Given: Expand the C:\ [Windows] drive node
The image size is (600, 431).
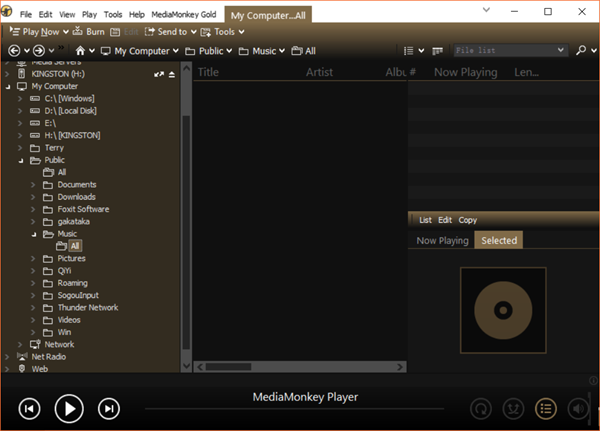Looking at the screenshot, I should [20, 99].
